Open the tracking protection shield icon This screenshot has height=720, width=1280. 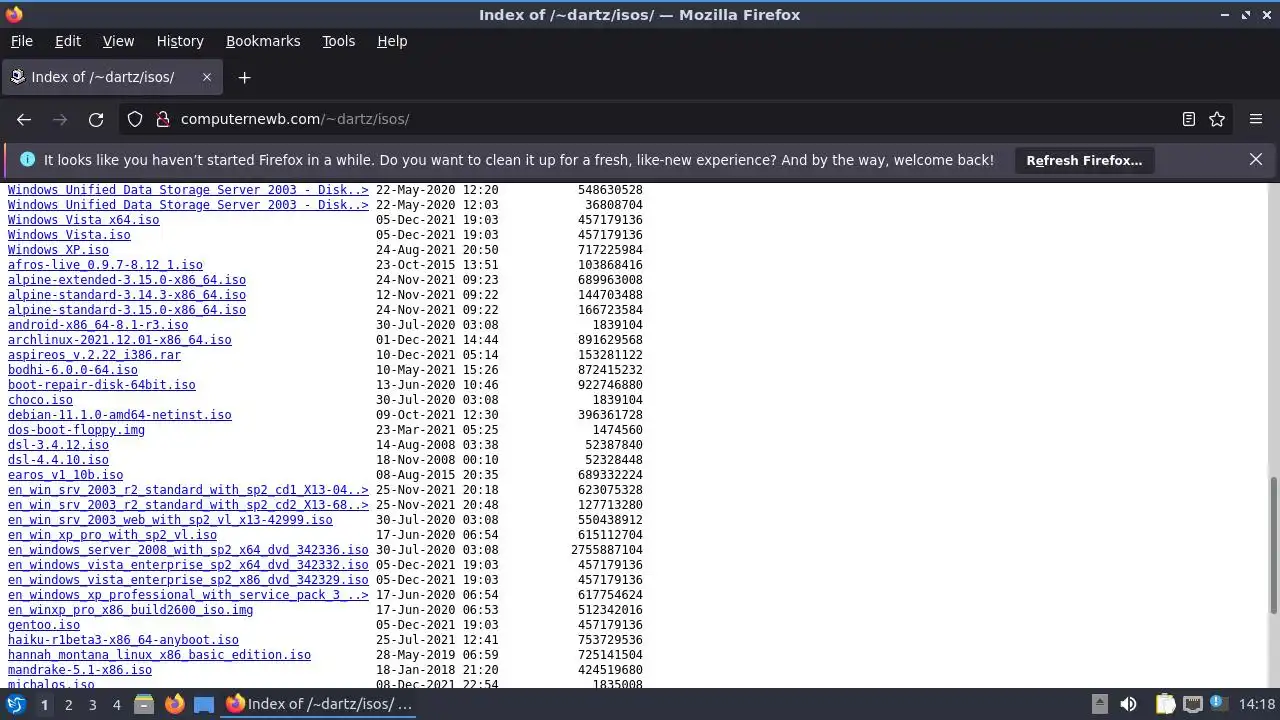click(135, 119)
